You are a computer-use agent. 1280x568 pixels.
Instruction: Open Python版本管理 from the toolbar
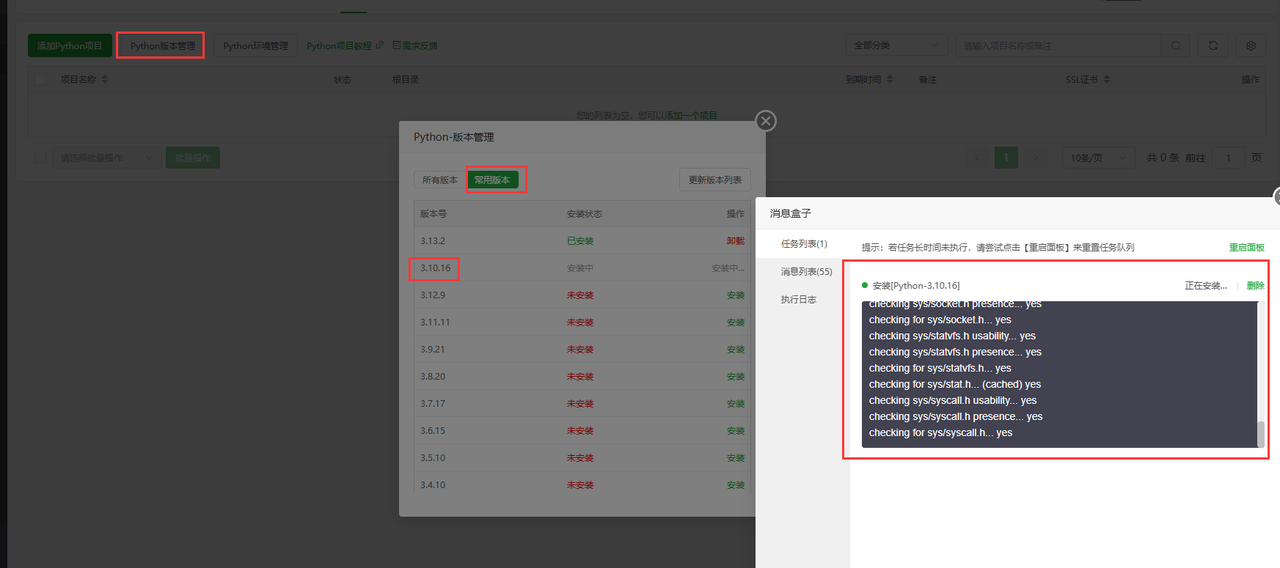[x=162, y=46]
